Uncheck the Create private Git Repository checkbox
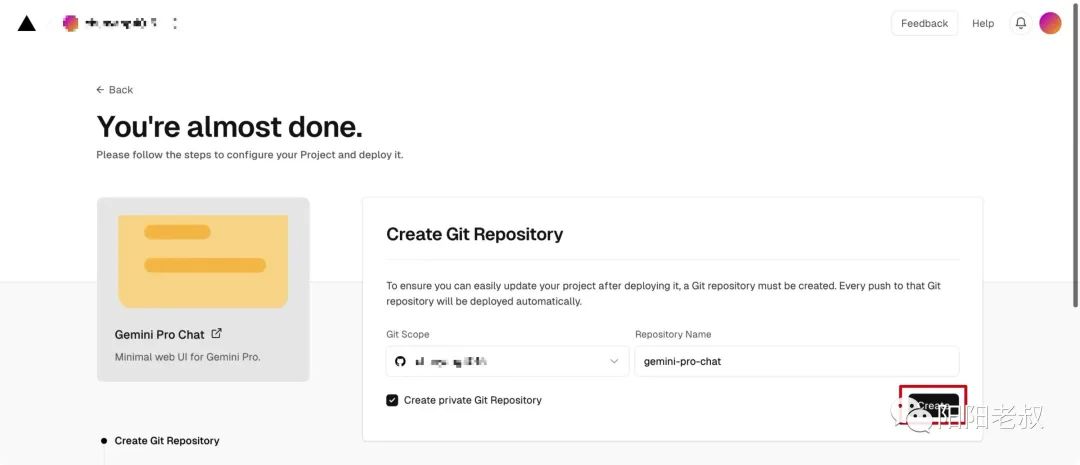This screenshot has width=1080, height=465. pos(392,400)
